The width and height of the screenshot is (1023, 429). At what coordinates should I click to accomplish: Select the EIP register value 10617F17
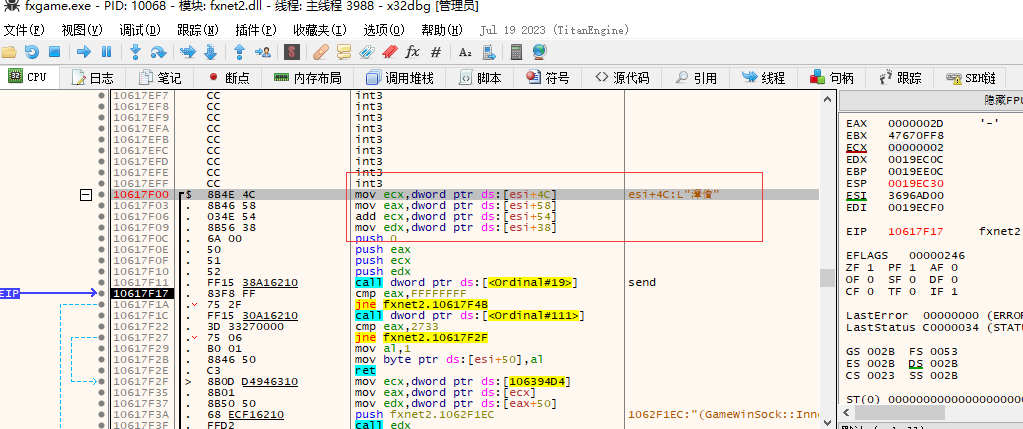(x=916, y=231)
